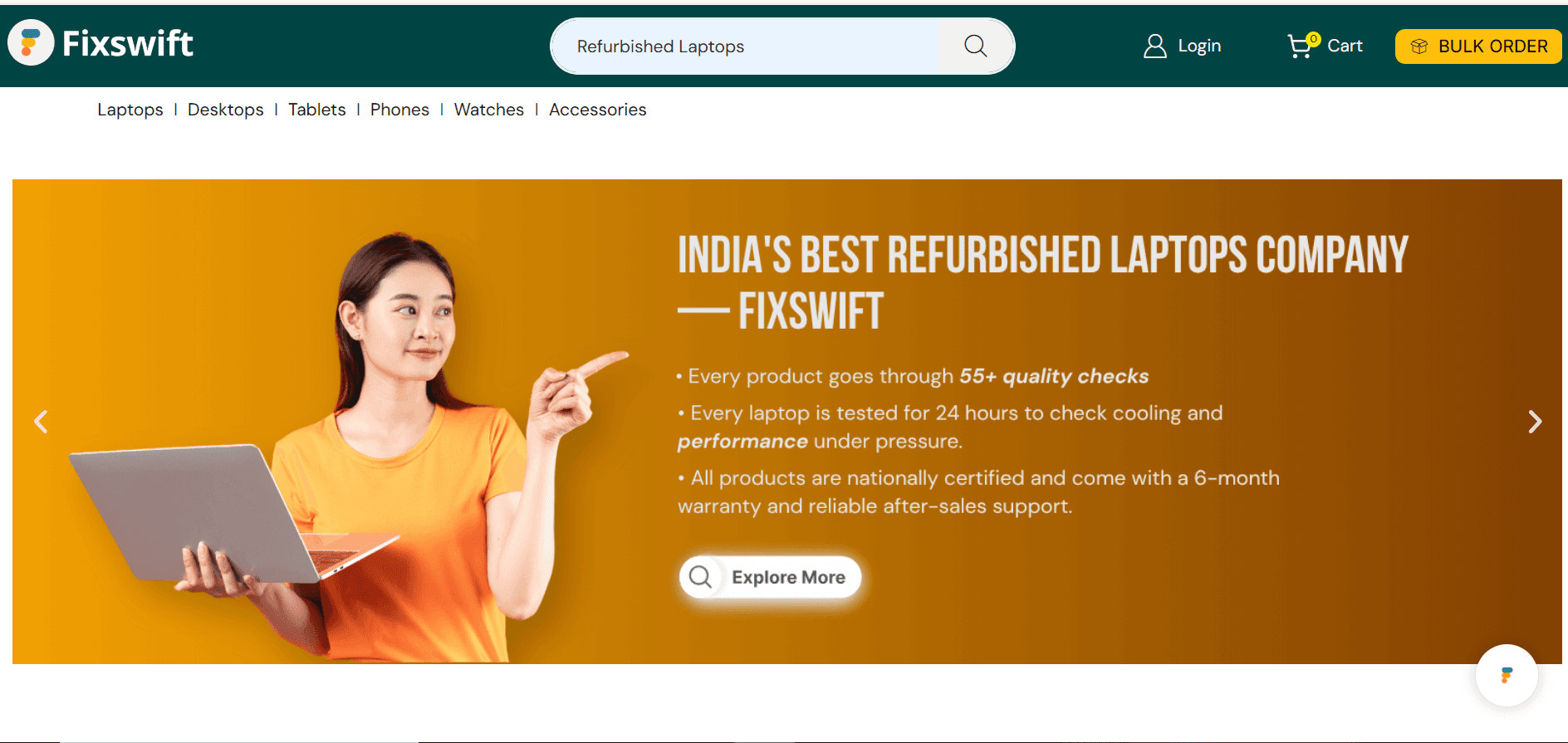
Task: Open the Desktops category
Action: (x=226, y=110)
